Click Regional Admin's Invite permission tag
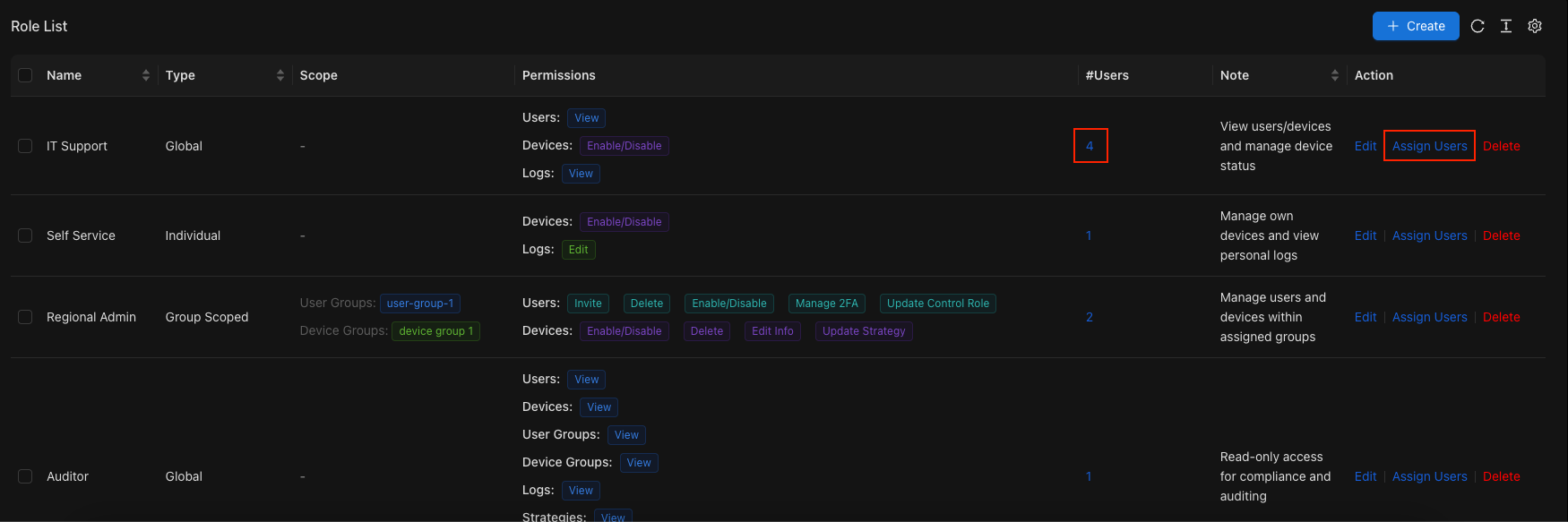1568x522 pixels. pos(588,304)
